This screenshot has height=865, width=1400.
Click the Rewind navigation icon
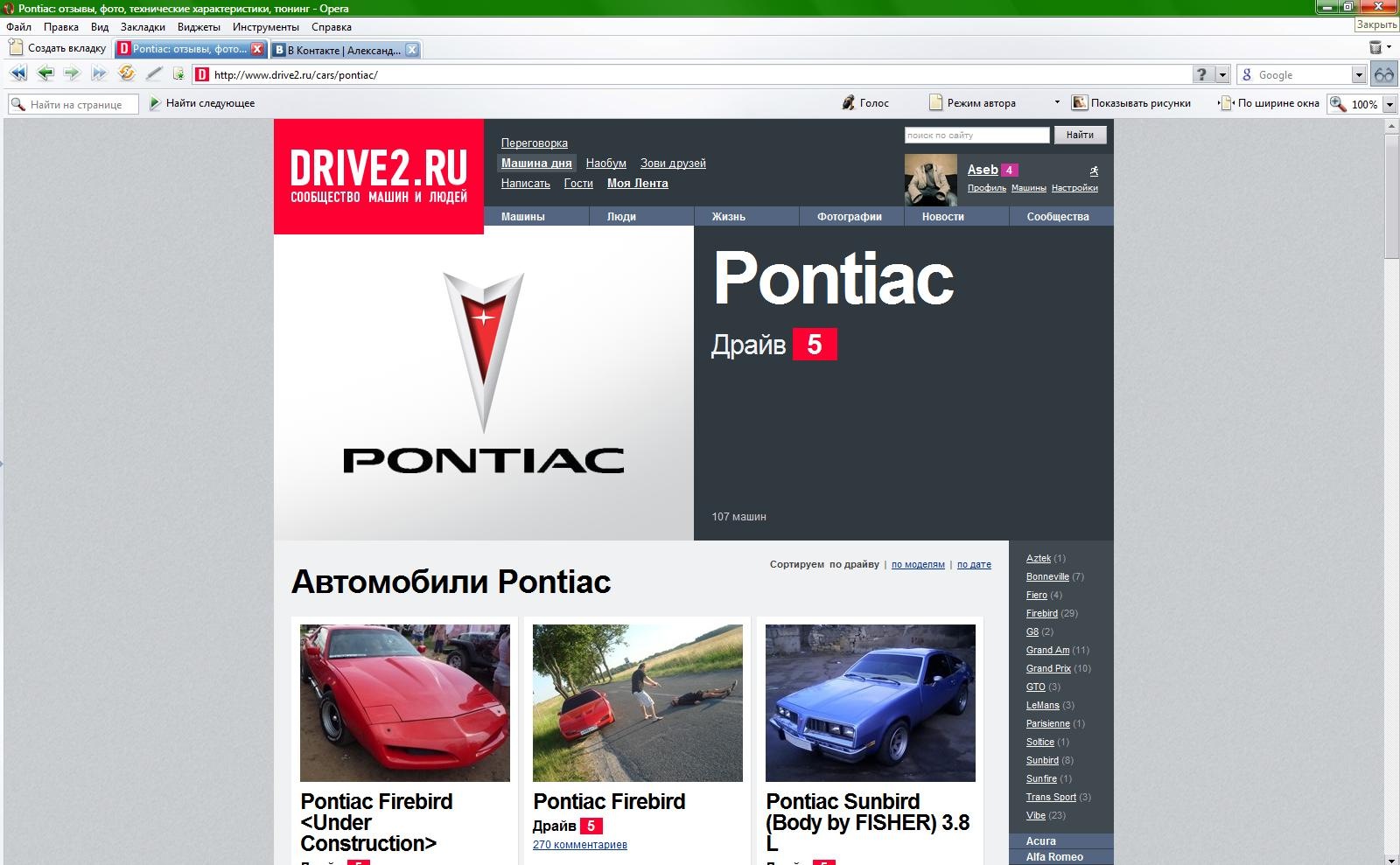[x=17, y=73]
